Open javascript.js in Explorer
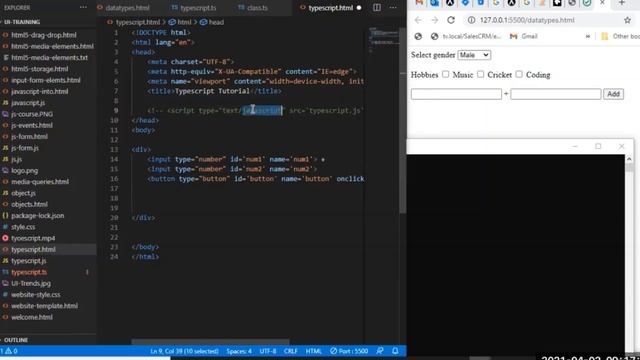640x360 pixels. click(x=28, y=103)
